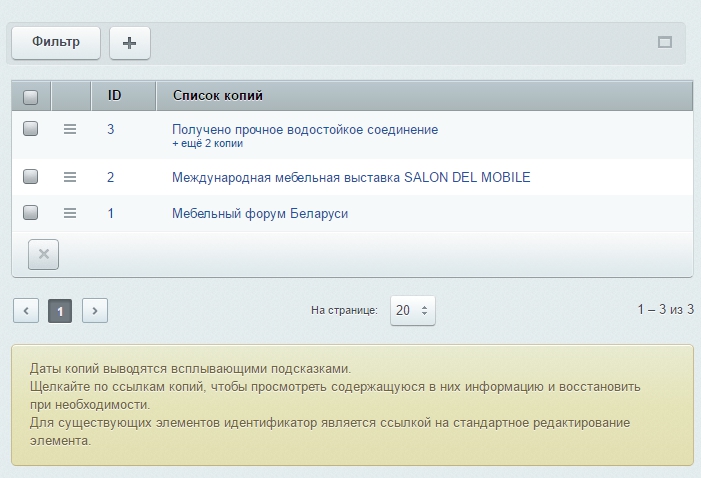The image size is (701, 478).
Task: Go to previous page using left arrow
Action: 26,311
